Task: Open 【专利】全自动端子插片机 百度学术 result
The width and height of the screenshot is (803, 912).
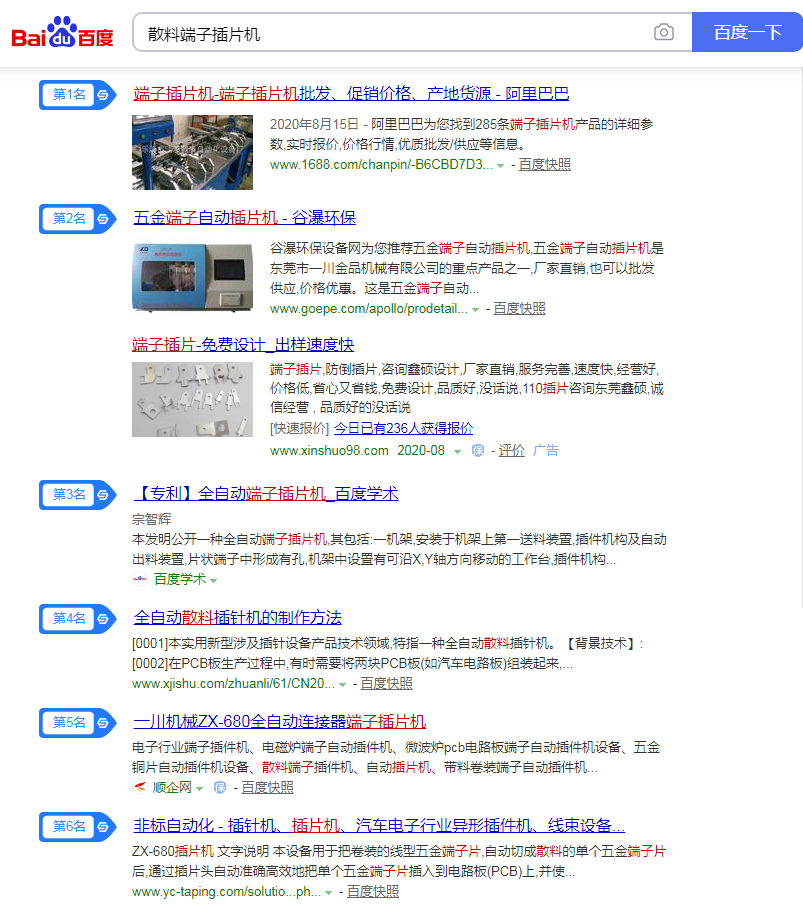Action: (266, 494)
